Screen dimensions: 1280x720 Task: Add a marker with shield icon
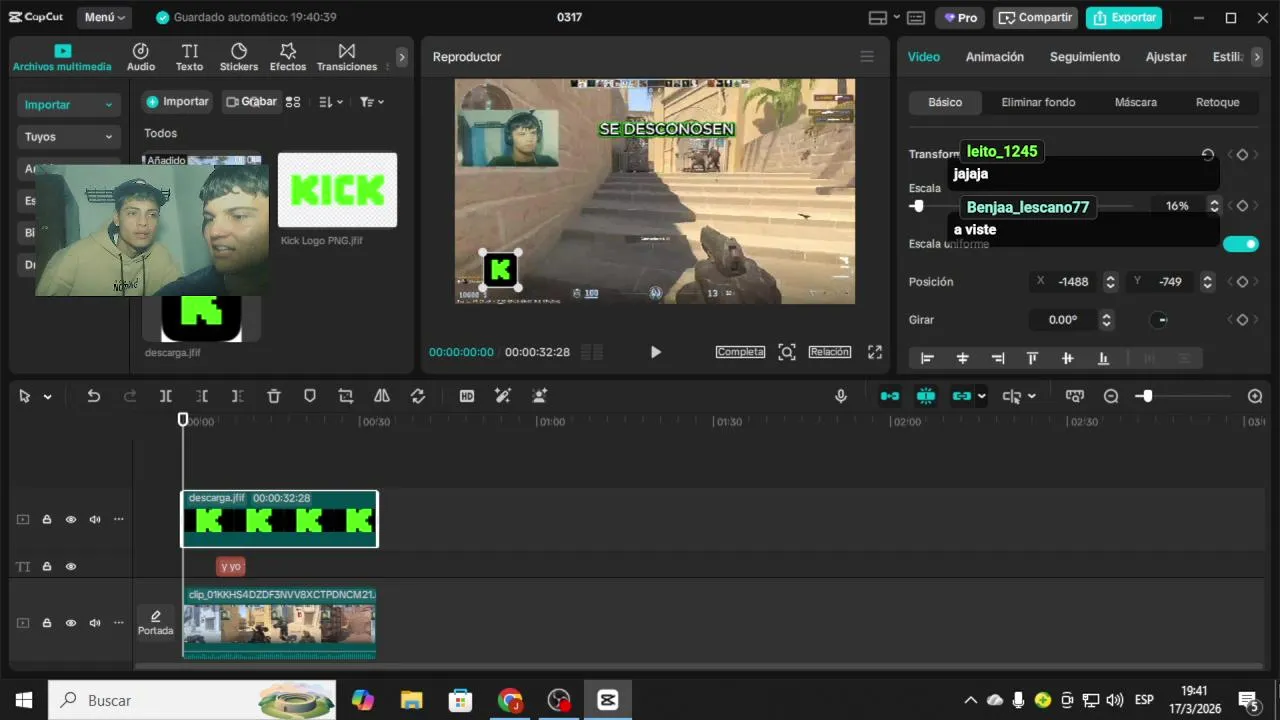click(310, 396)
